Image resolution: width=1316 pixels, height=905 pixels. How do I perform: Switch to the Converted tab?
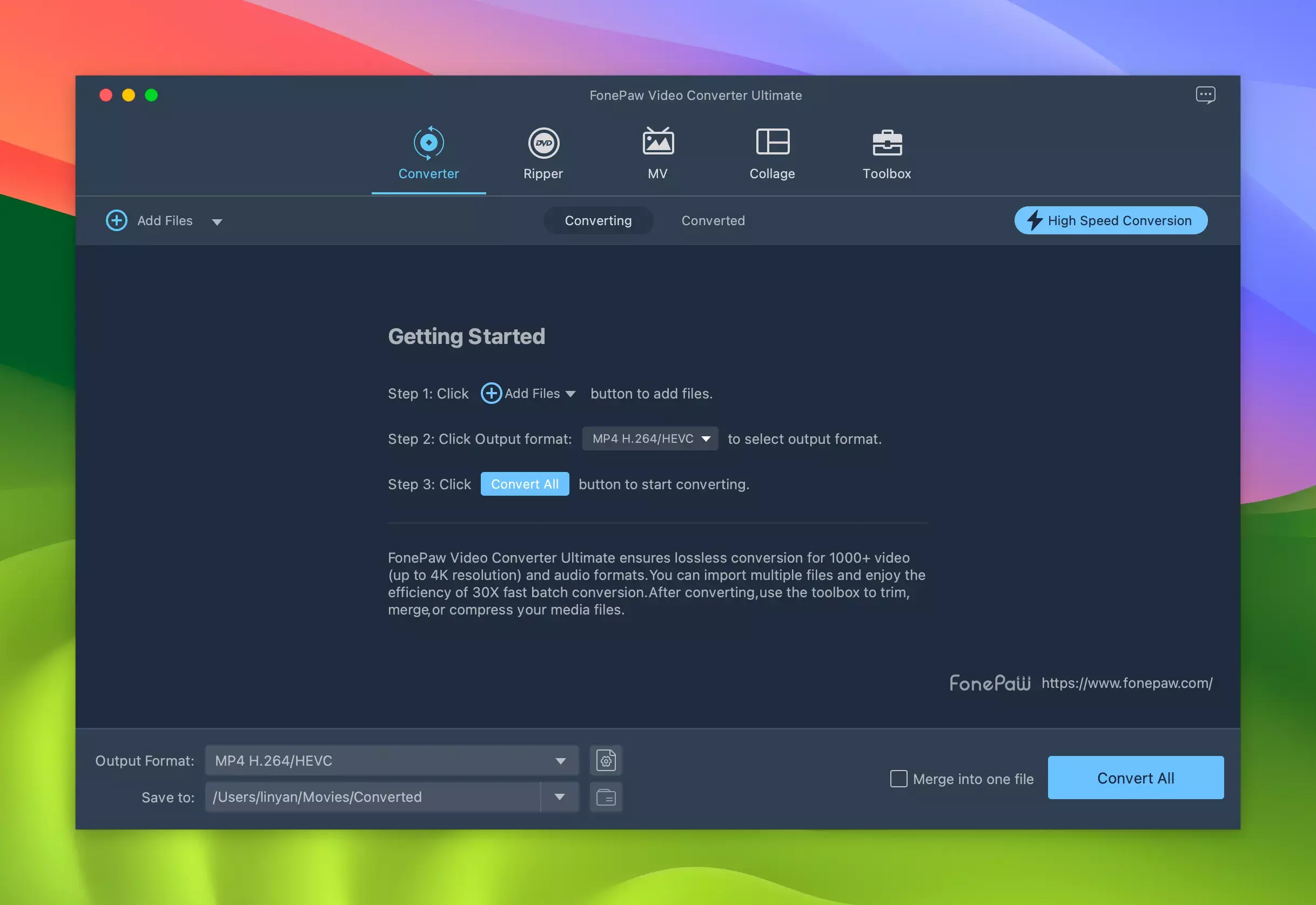713,220
